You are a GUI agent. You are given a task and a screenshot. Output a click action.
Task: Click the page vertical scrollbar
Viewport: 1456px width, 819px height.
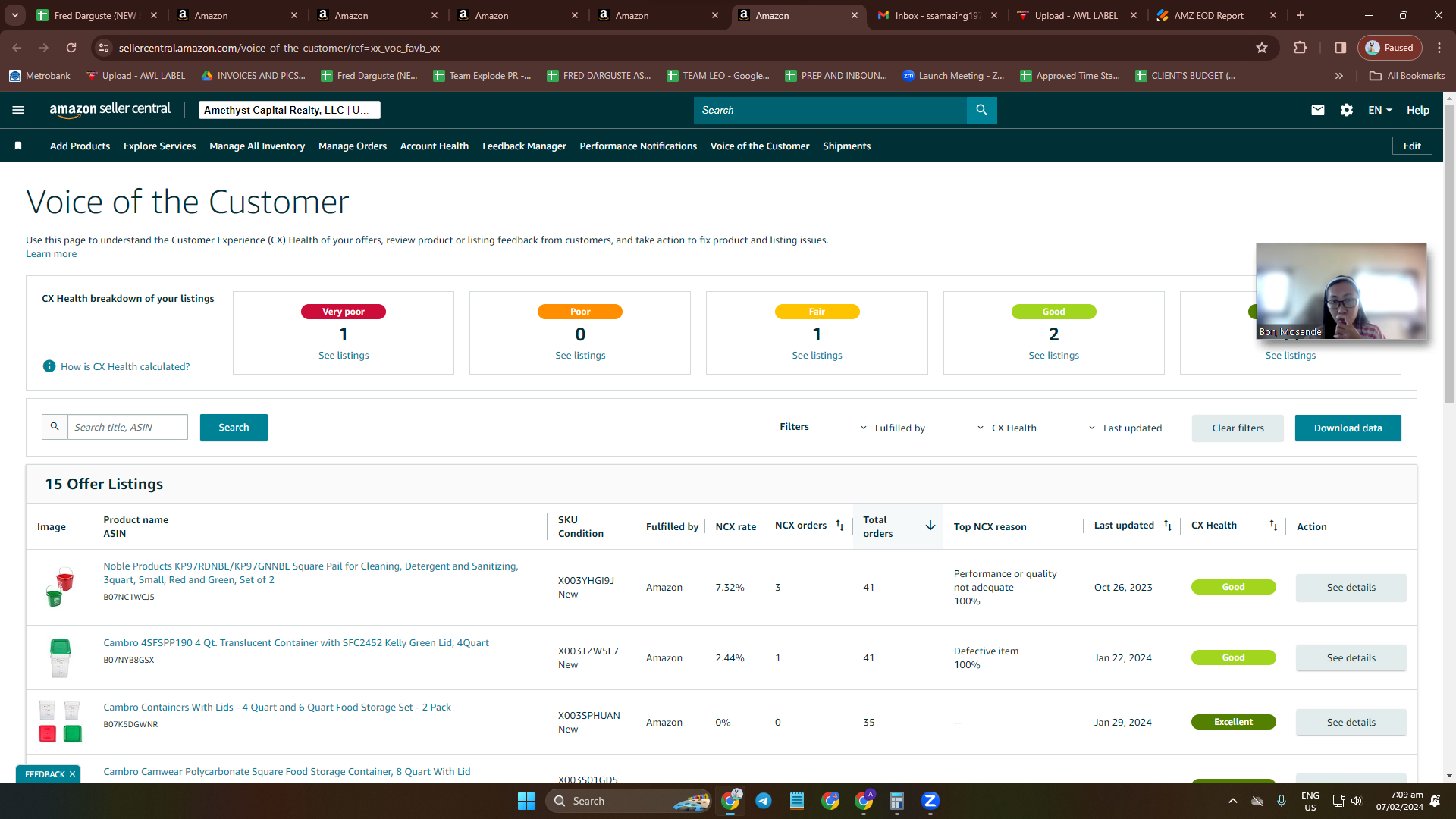click(x=1449, y=254)
